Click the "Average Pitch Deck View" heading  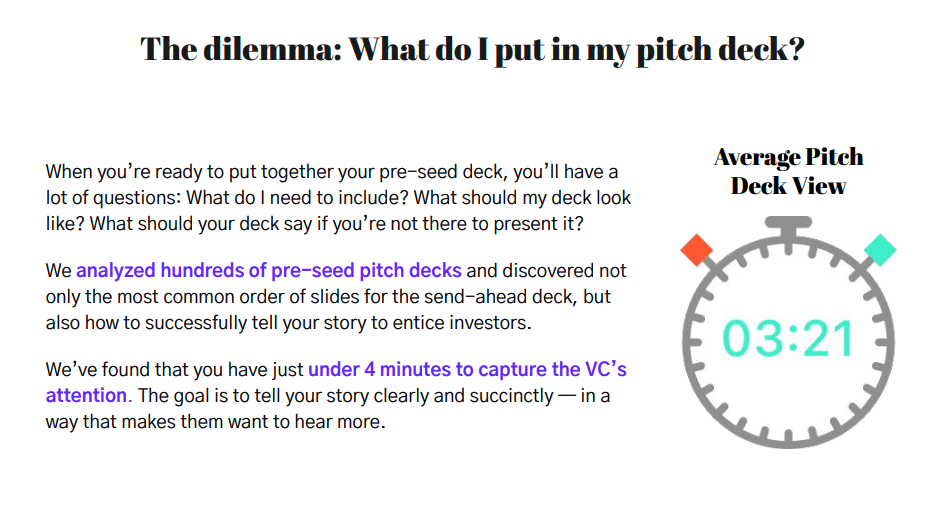pos(788,171)
